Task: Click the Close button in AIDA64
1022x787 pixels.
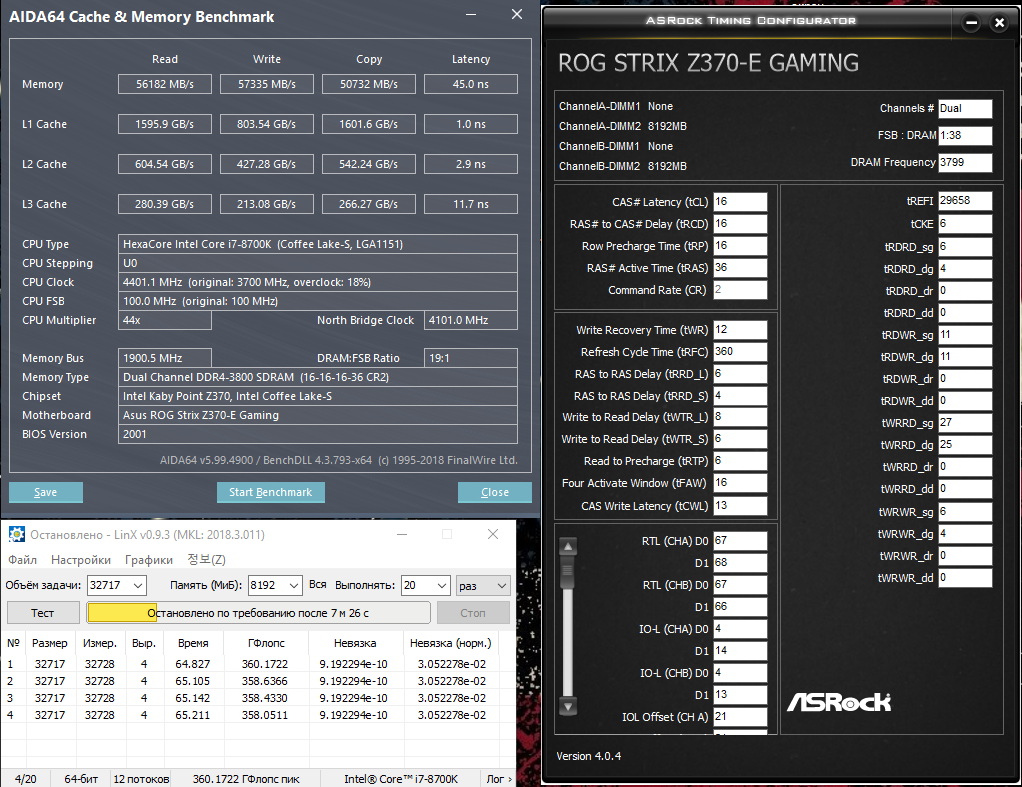Action: point(495,492)
